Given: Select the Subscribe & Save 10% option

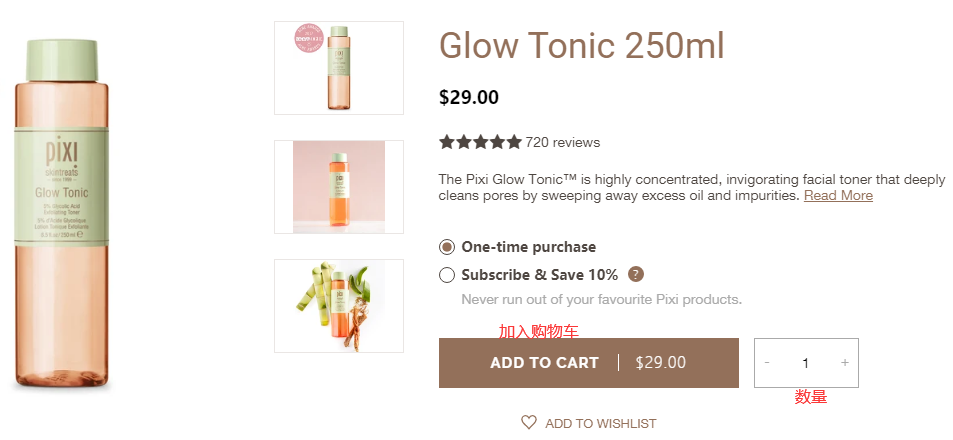Looking at the screenshot, I should (447, 275).
